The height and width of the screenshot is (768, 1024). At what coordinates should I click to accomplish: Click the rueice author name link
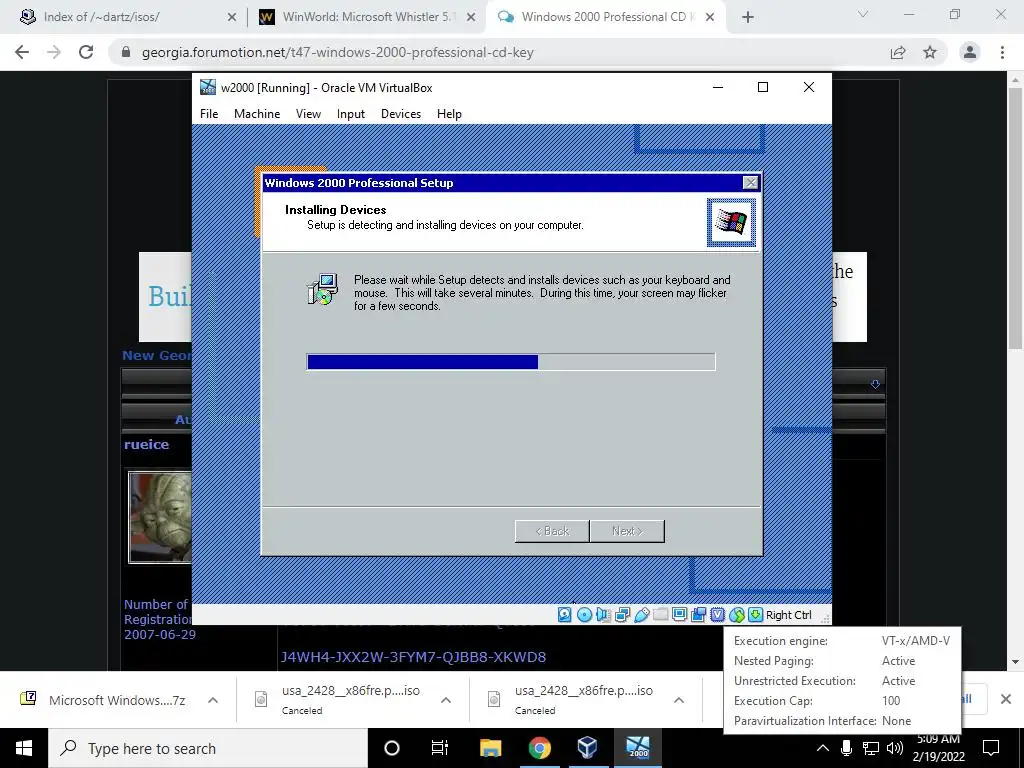[146, 444]
